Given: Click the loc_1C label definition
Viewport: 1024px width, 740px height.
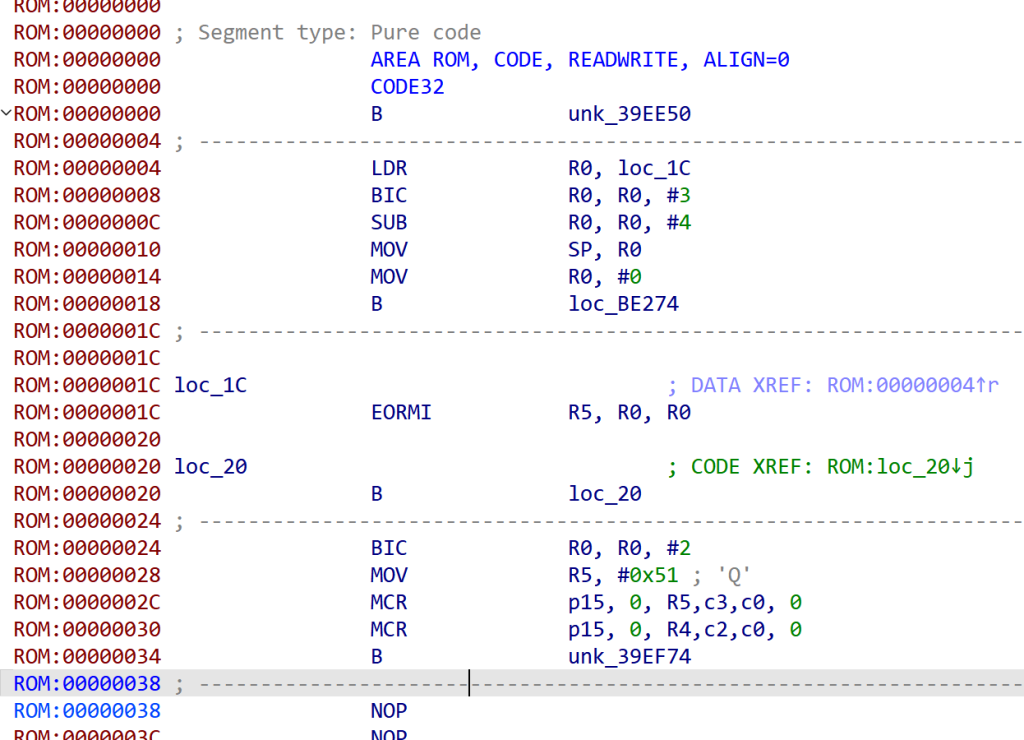Looking at the screenshot, I should pos(210,385).
